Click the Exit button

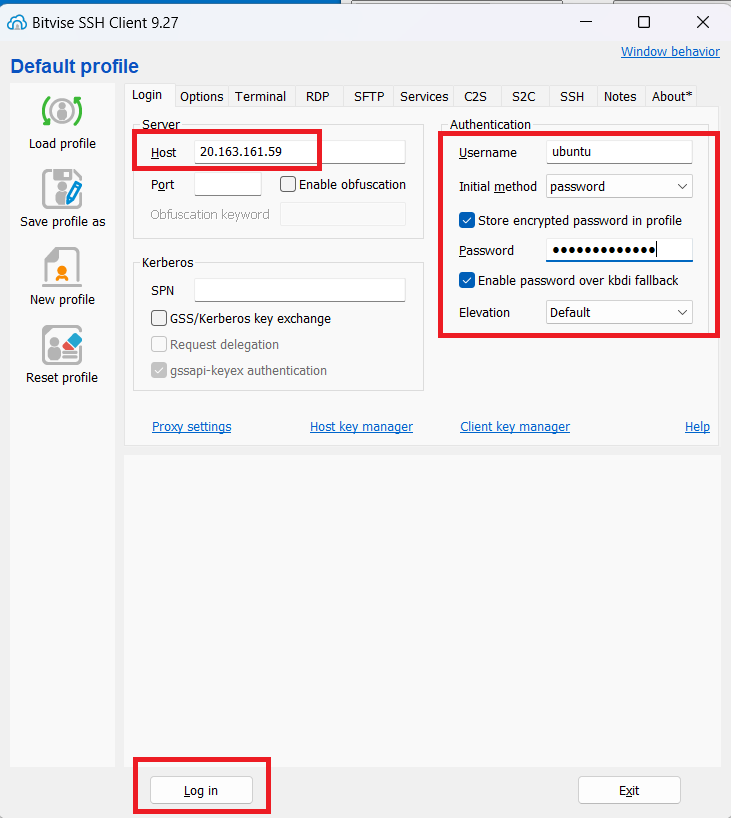[629, 790]
